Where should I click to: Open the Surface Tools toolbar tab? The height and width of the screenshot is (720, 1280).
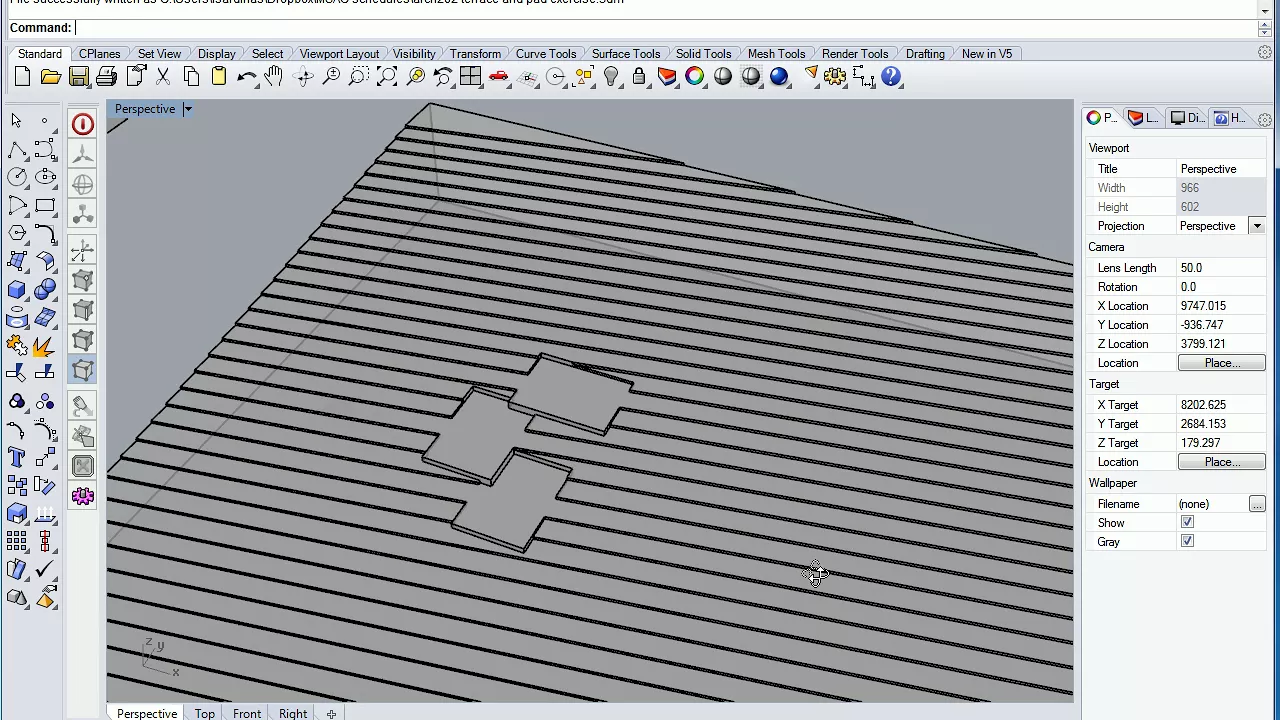[626, 54]
